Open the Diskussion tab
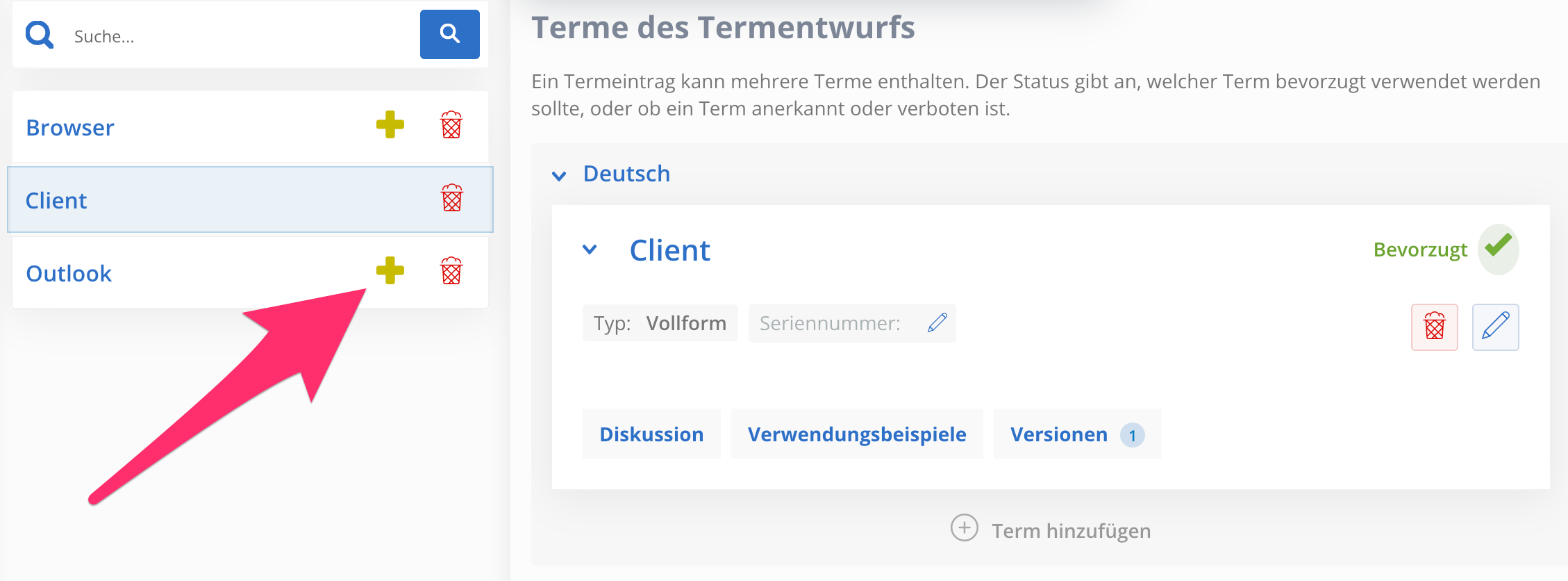Image resolution: width=1568 pixels, height=581 pixels. click(x=651, y=434)
